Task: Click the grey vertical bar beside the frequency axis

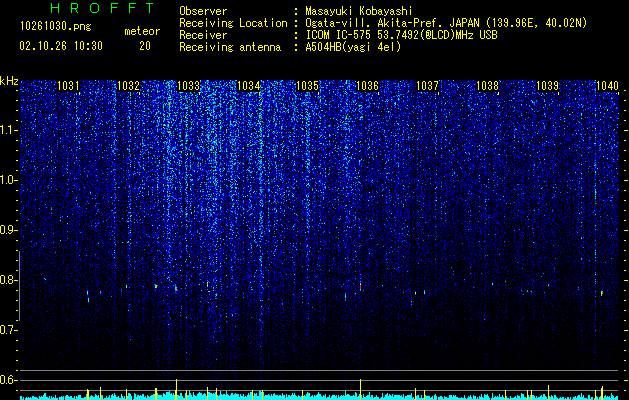Action: pos(20,286)
